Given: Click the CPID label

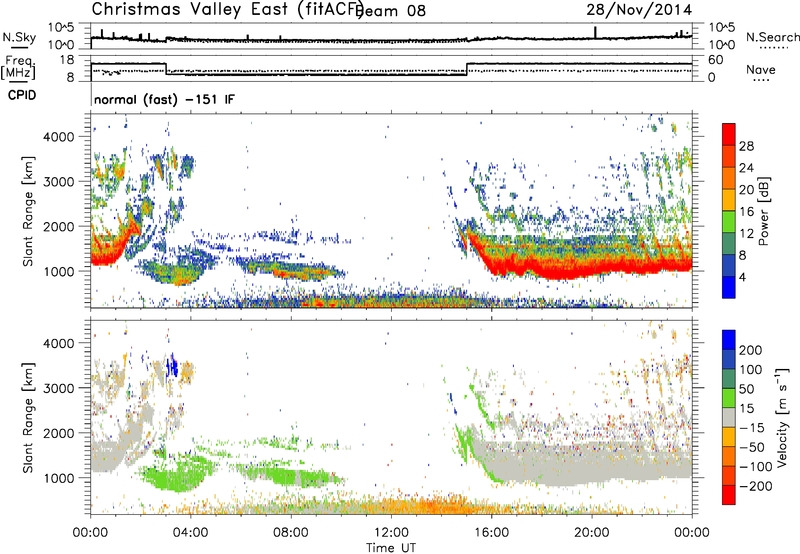Looking at the screenshot, I should click(22, 95).
